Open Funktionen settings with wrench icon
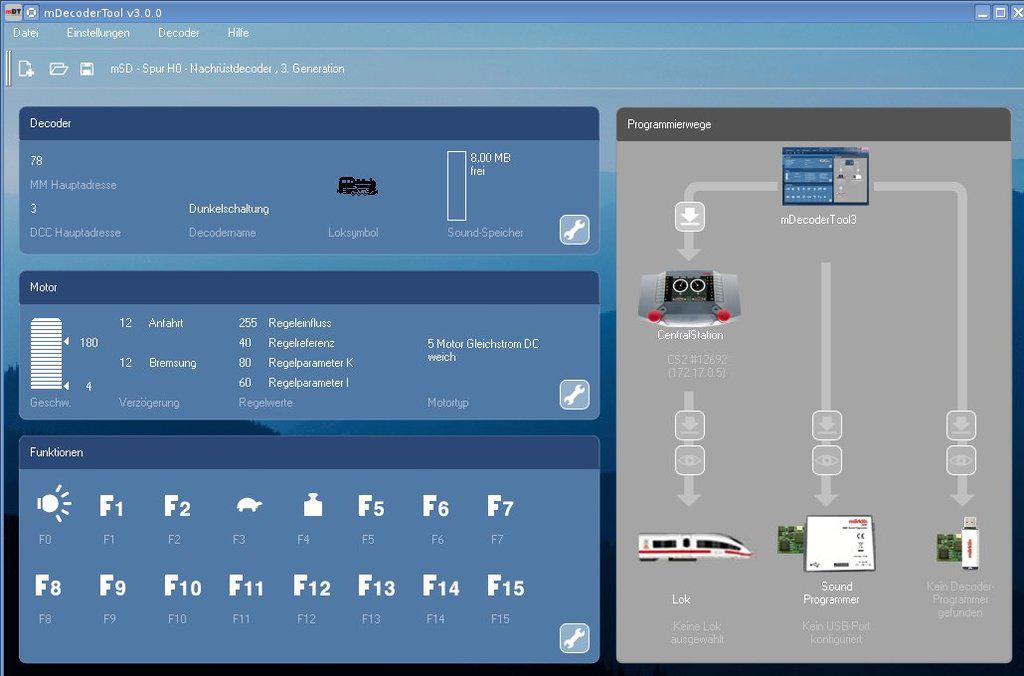The height and width of the screenshot is (676, 1024). click(574, 637)
